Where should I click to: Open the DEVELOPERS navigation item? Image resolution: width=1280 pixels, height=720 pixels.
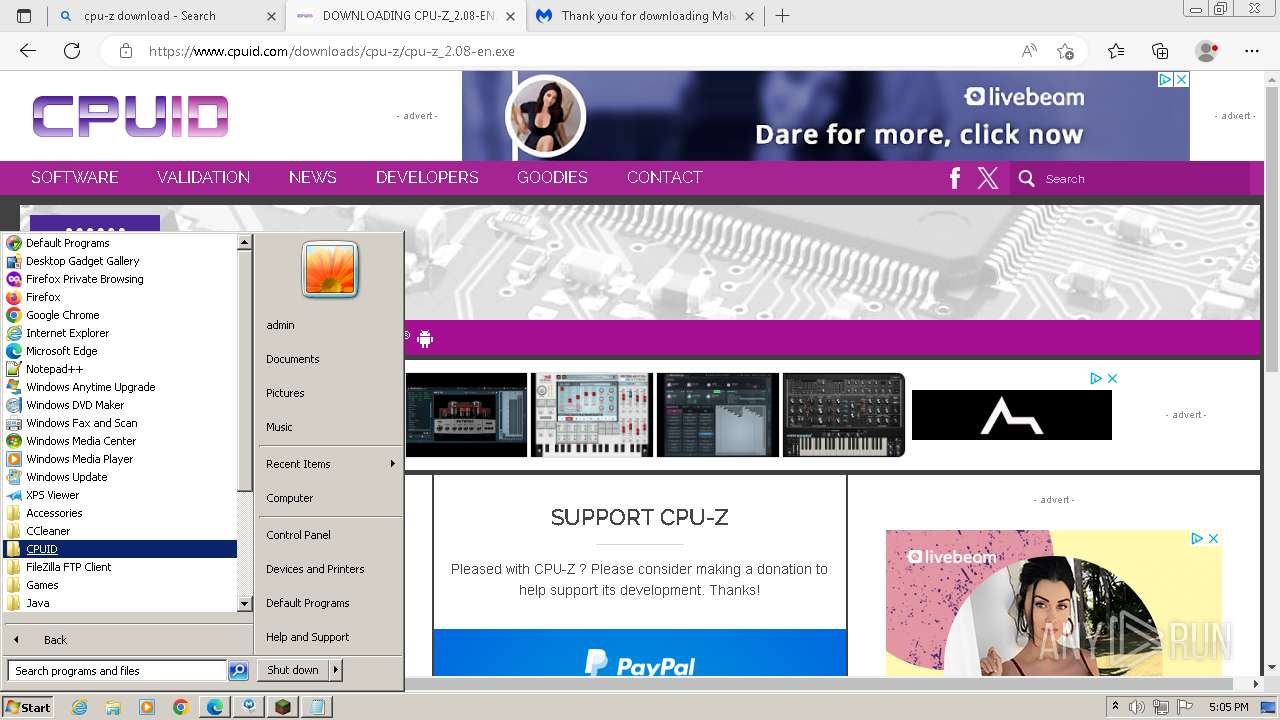(x=427, y=177)
